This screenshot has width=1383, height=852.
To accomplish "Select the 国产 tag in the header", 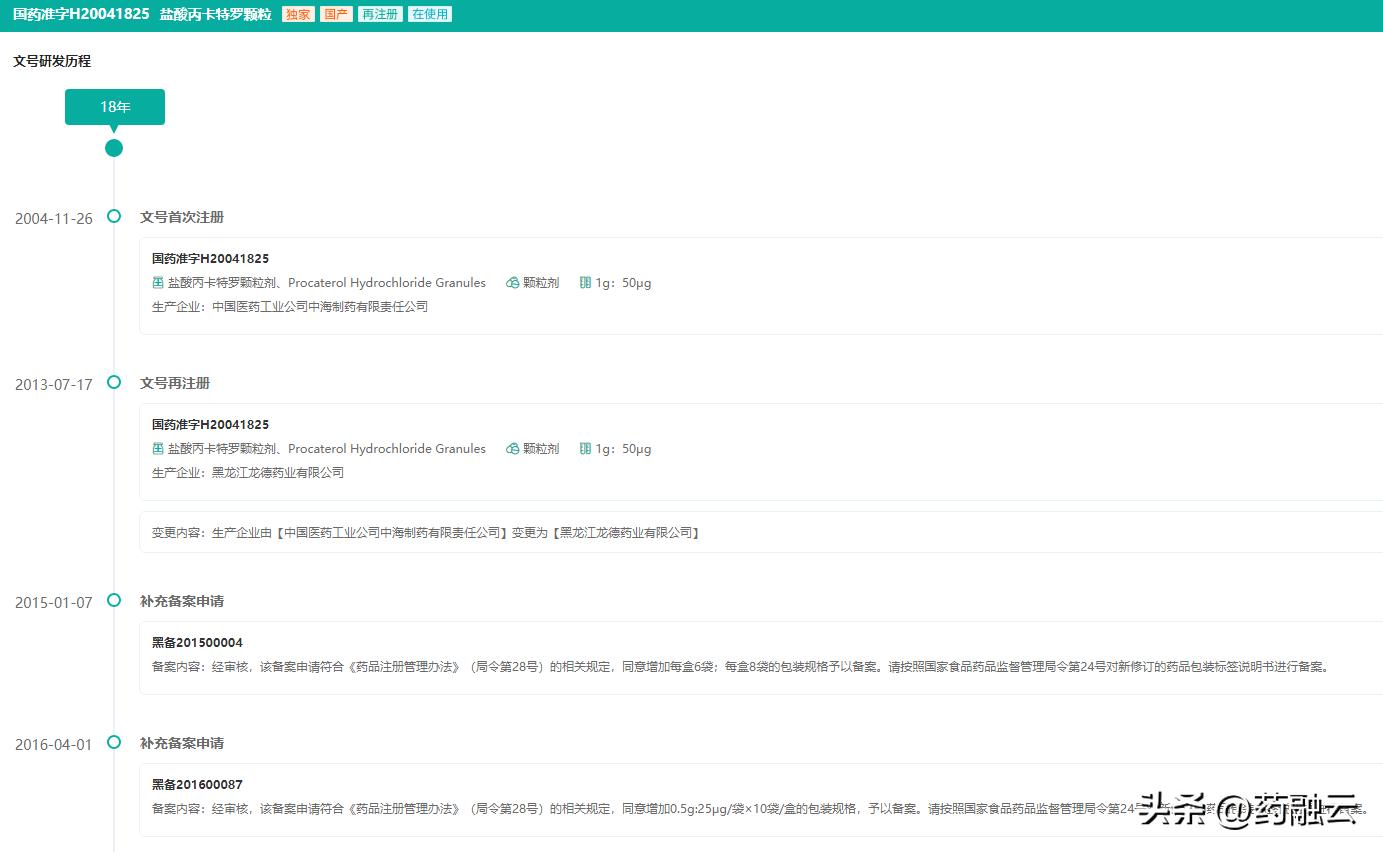I will tap(336, 15).
